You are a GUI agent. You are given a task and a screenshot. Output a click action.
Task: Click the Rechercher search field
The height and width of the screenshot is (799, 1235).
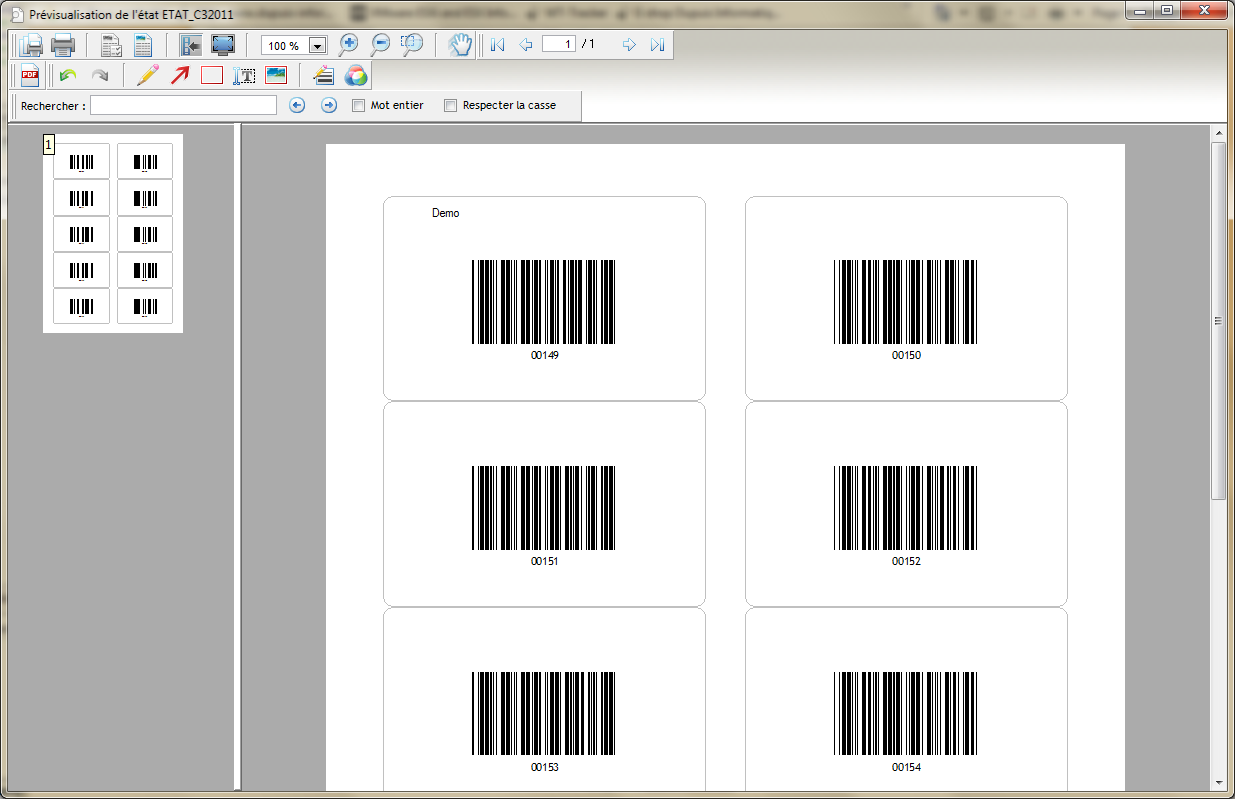pos(183,105)
